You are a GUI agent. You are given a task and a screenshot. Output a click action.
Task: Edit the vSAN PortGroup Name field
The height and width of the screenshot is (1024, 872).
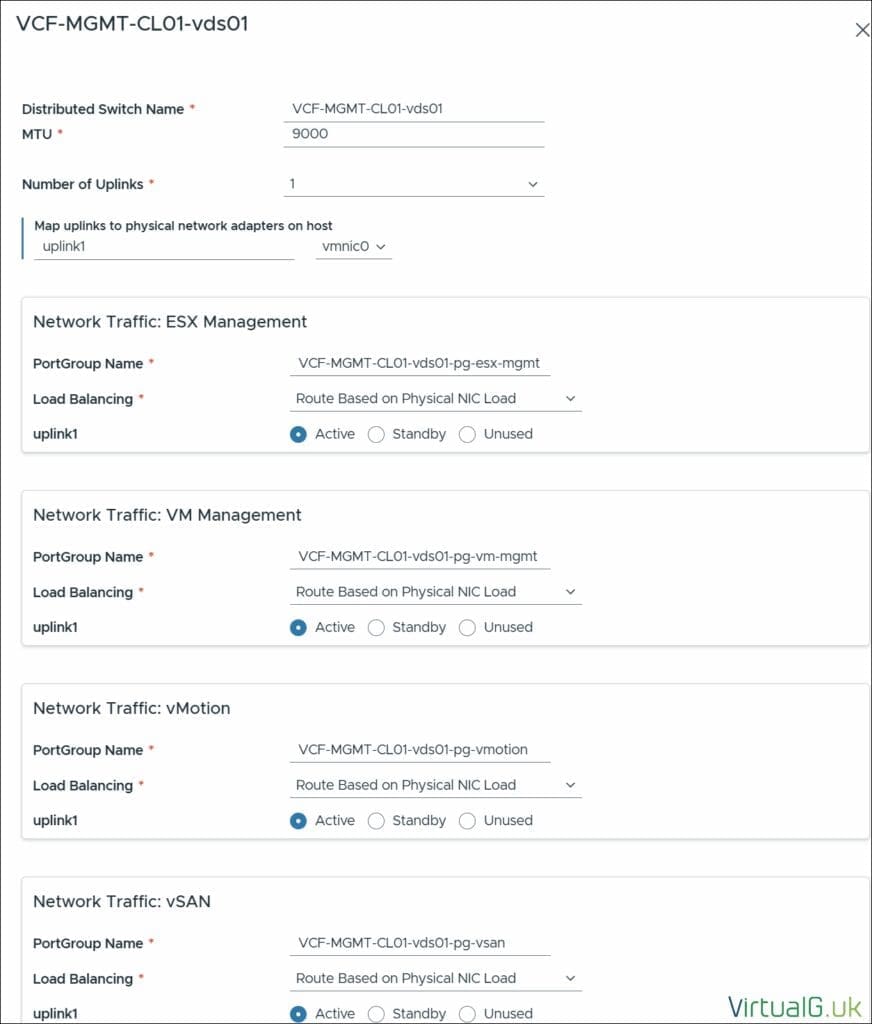click(x=420, y=943)
